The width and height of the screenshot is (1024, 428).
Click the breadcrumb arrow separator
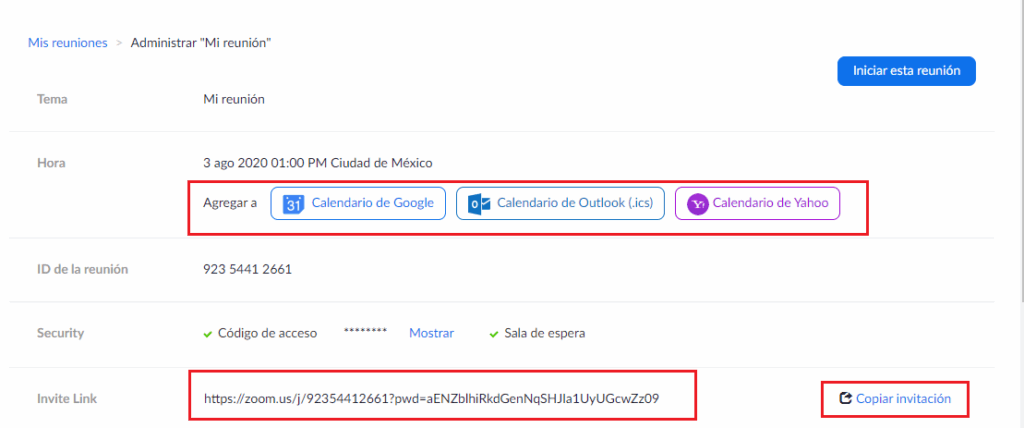click(x=119, y=43)
